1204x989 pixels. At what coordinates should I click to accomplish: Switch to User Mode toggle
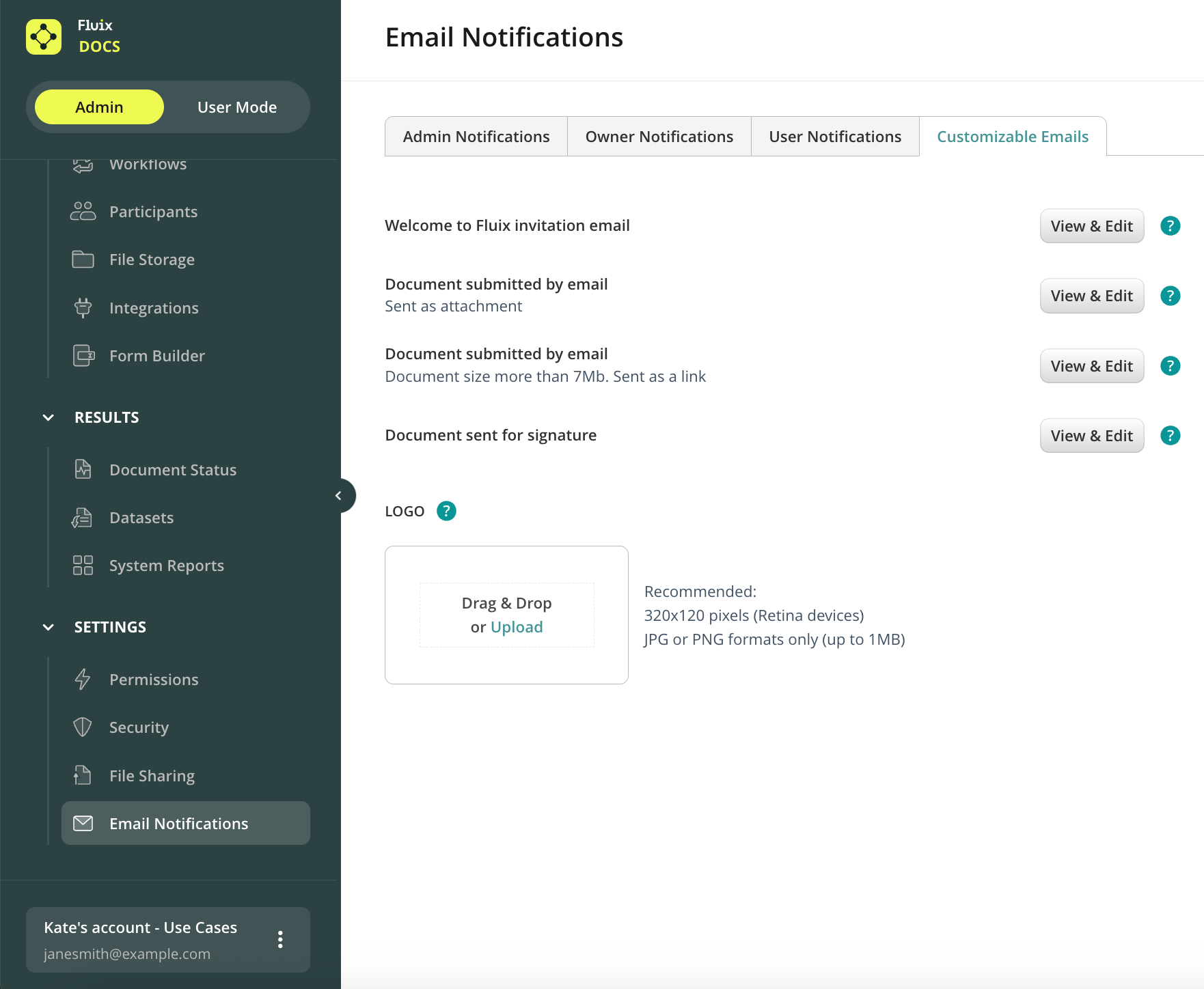point(236,107)
